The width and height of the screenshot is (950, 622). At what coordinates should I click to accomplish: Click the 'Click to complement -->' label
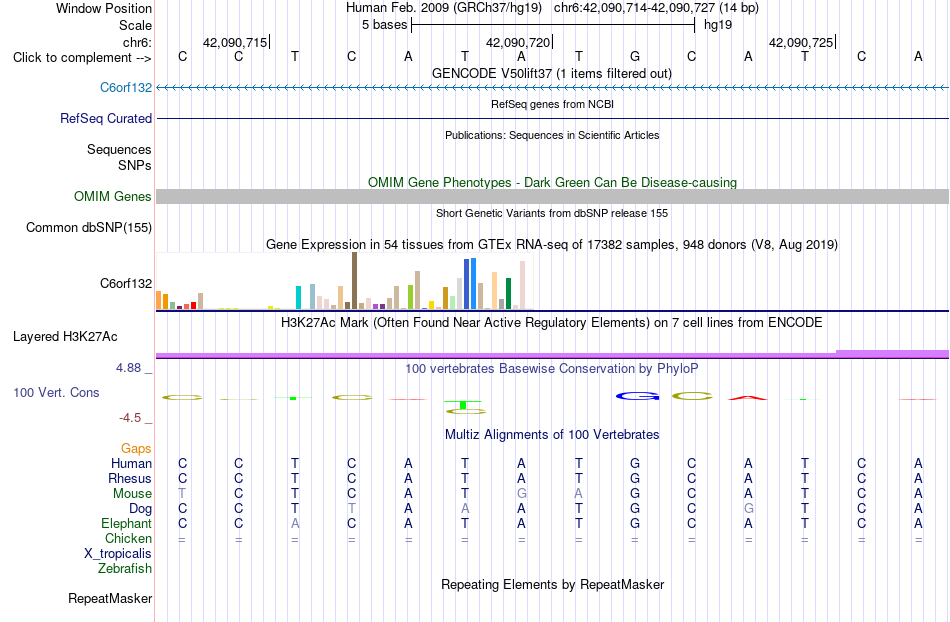[x=82, y=58]
